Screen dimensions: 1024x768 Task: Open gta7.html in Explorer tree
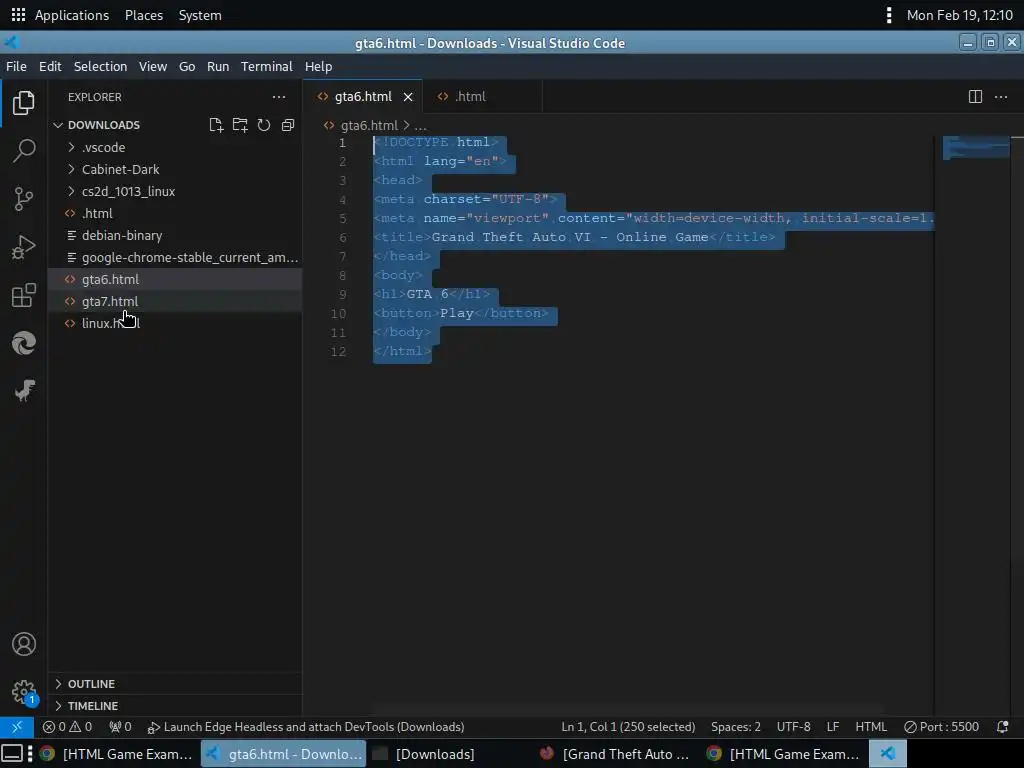174,301
